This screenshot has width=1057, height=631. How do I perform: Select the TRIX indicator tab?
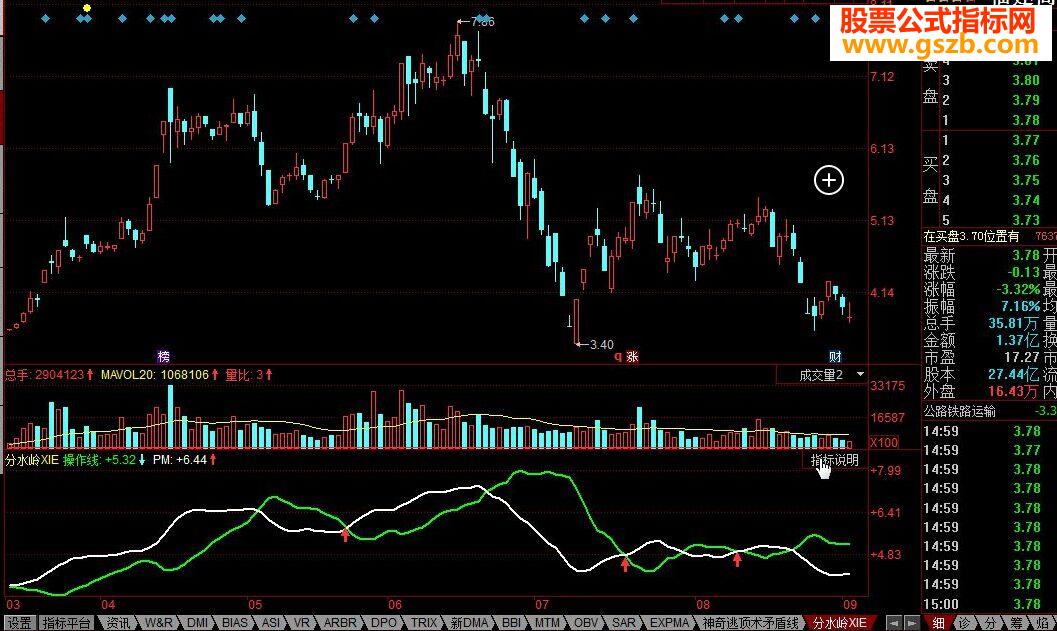pyautogui.click(x=424, y=623)
